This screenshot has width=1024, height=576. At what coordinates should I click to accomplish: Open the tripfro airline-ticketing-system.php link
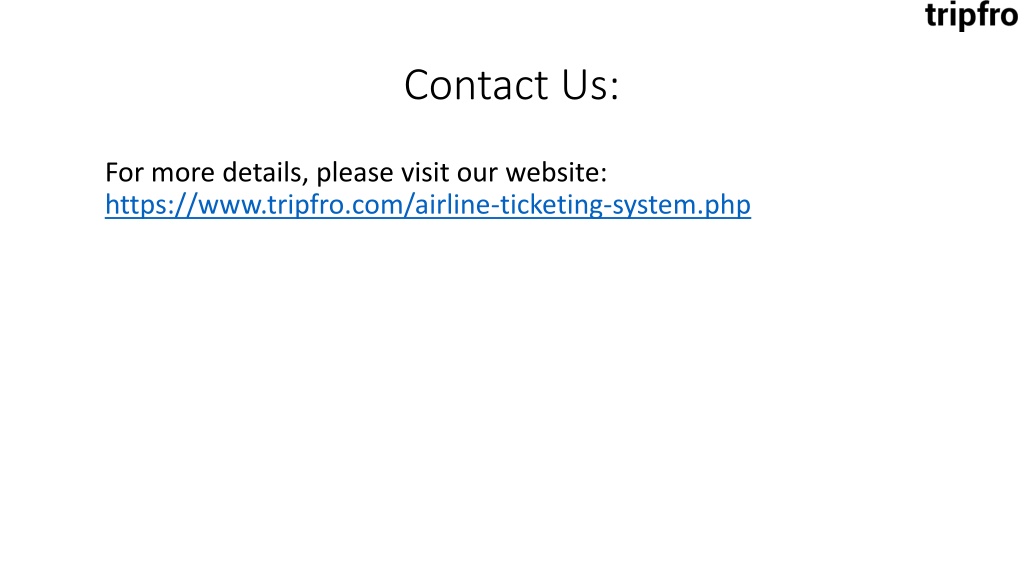point(428,205)
